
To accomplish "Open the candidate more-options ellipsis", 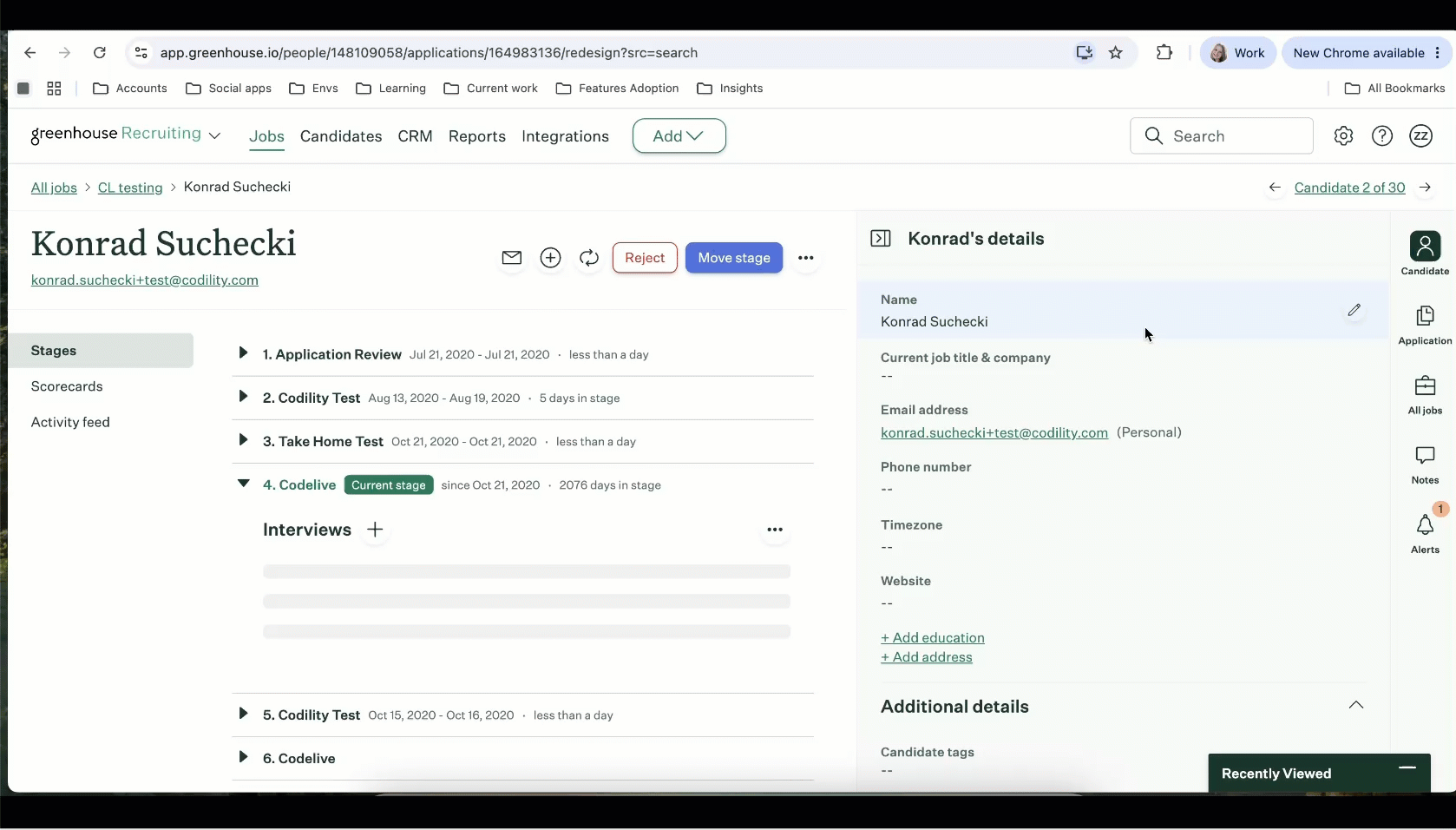I will 806,258.
